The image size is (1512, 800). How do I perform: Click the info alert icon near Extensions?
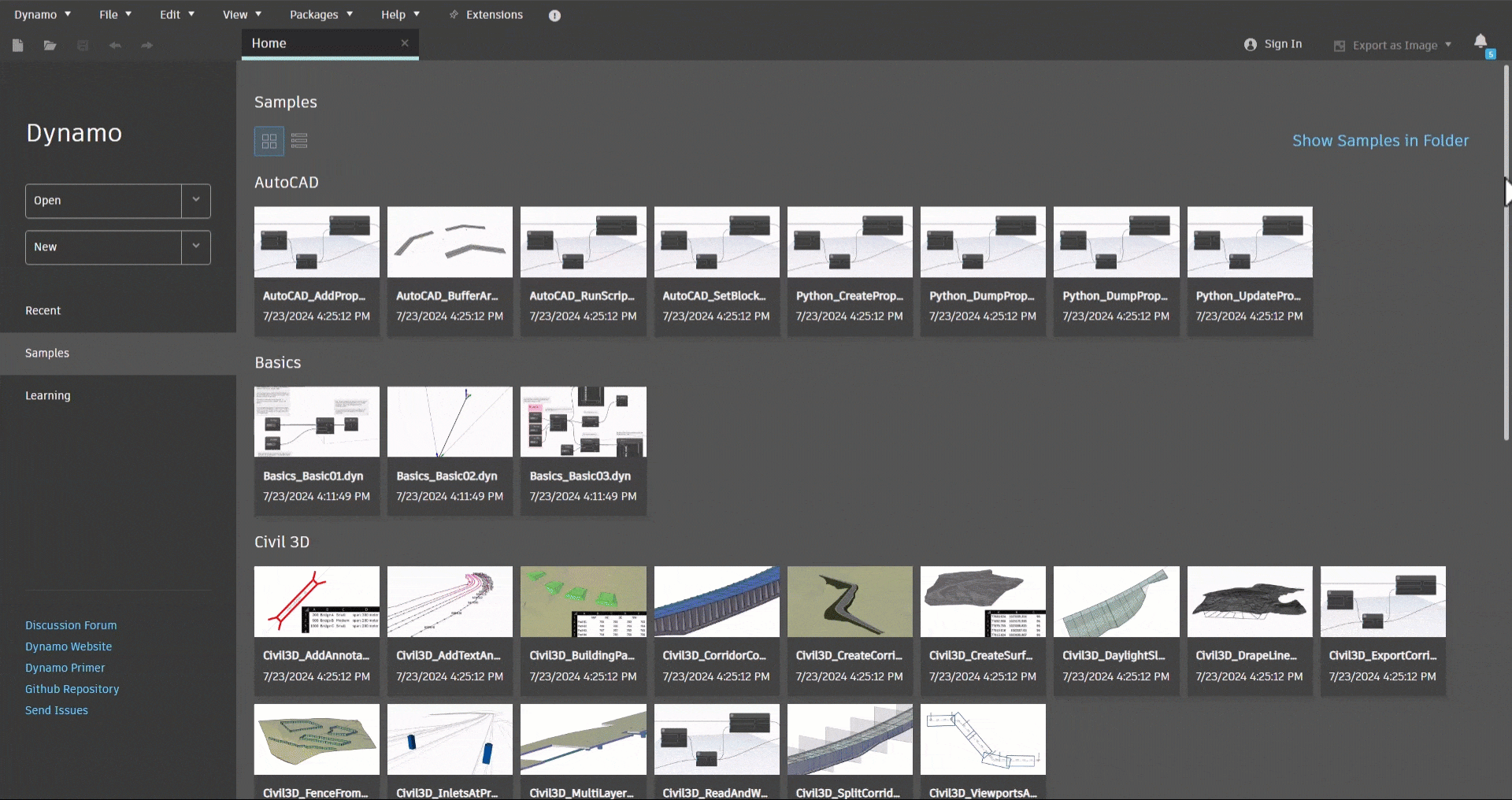pos(554,16)
